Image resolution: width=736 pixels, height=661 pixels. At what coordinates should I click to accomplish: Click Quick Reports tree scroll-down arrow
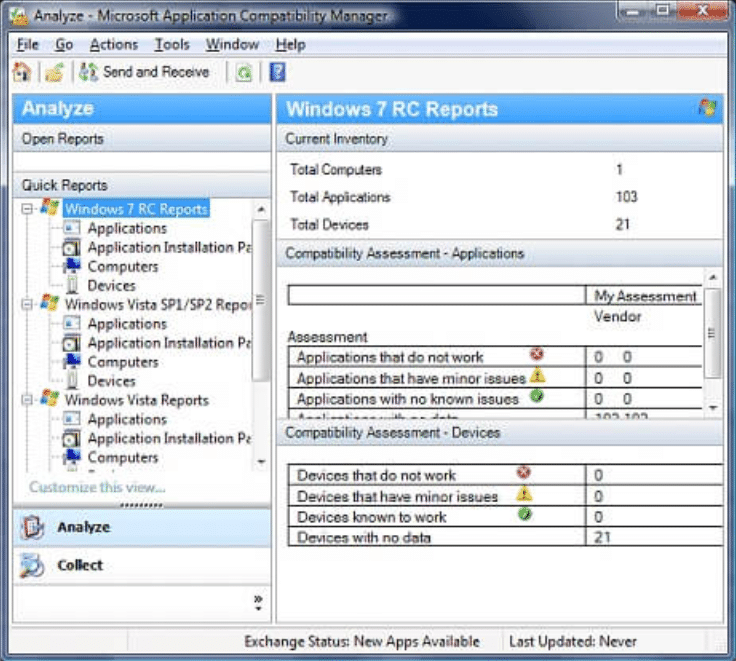261,461
